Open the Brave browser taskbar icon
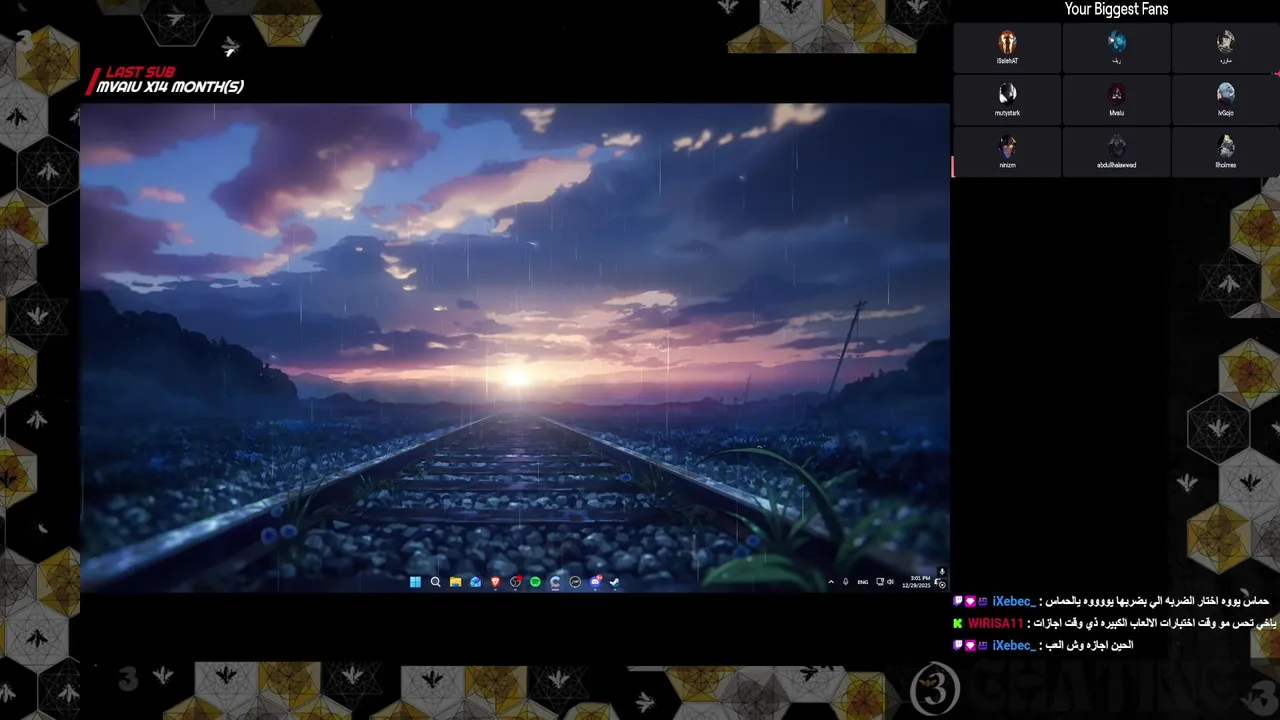This screenshot has width=1280, height=720. [x=495, y=582]
